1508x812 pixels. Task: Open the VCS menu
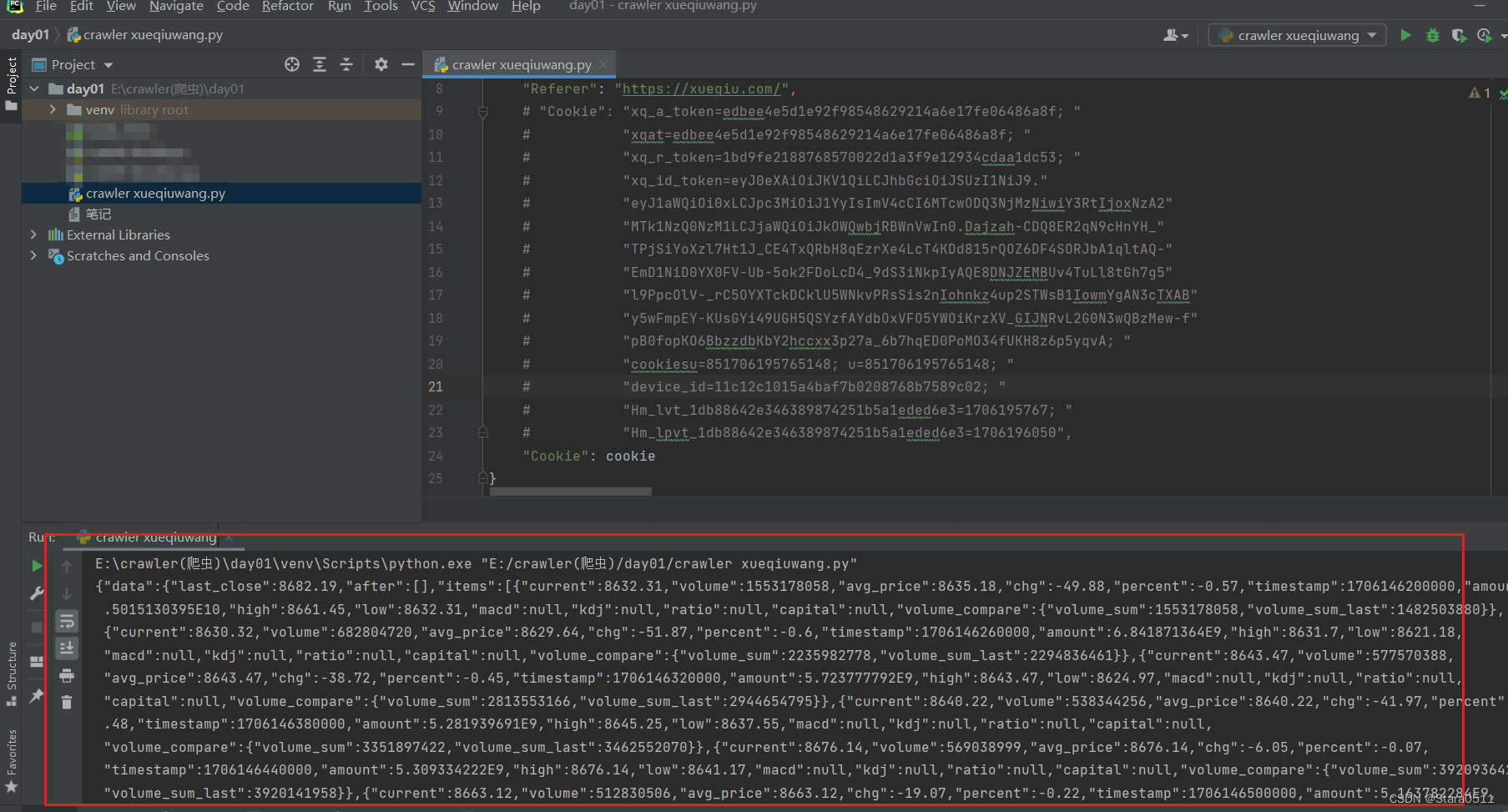[x=423, y=6]
